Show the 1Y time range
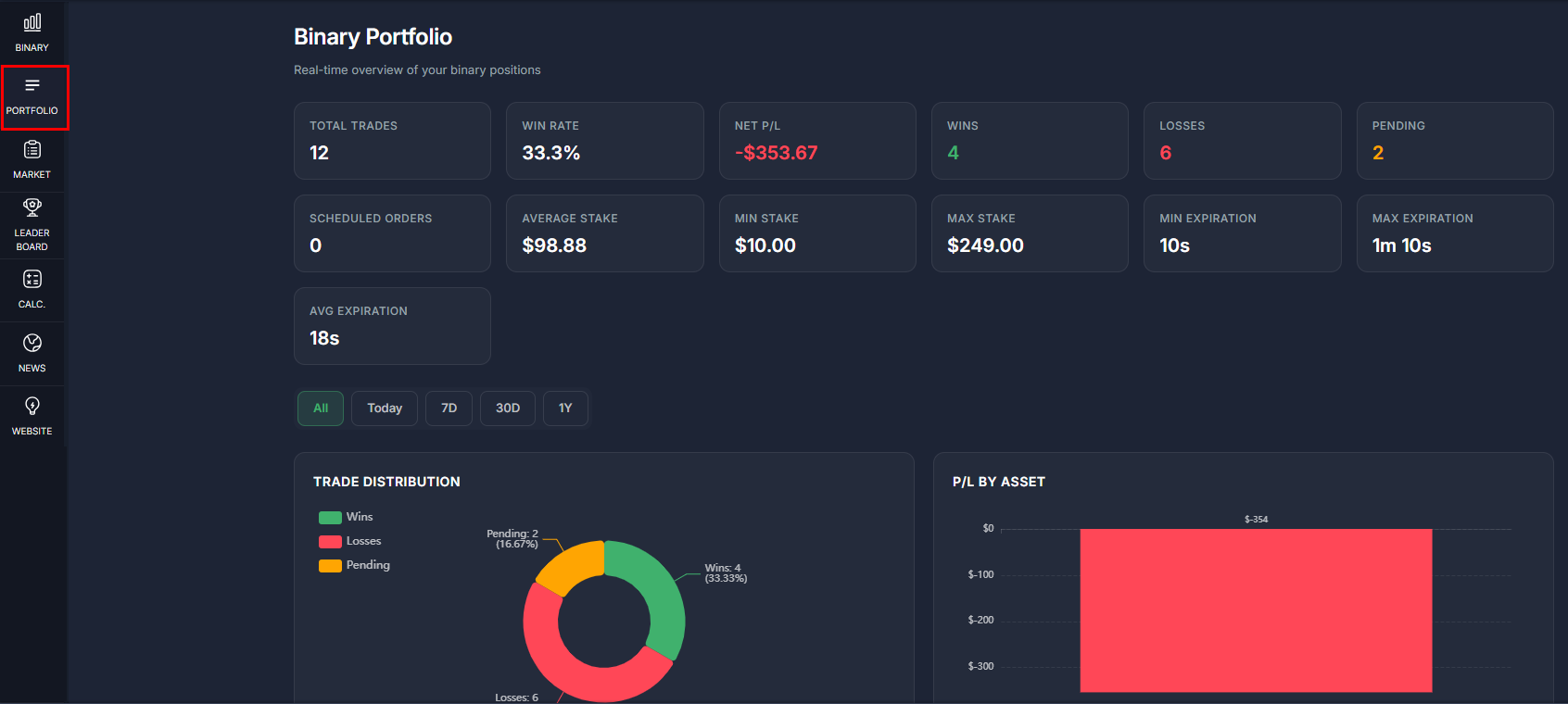Screen dimensions: 1568x704 coord(565,409)
